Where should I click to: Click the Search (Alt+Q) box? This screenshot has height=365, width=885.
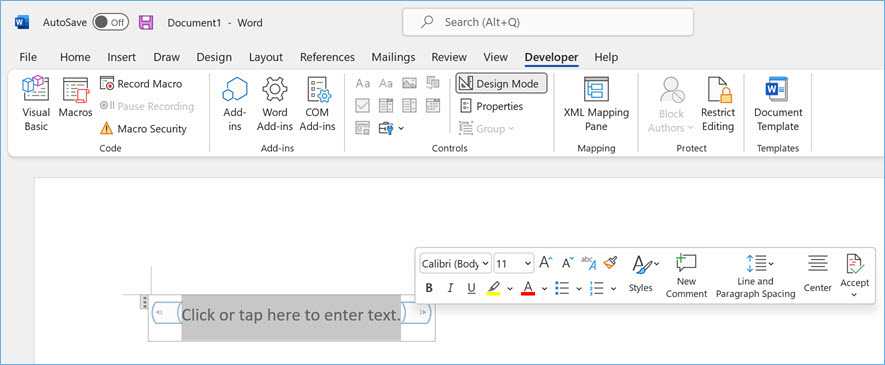point(548,23)
